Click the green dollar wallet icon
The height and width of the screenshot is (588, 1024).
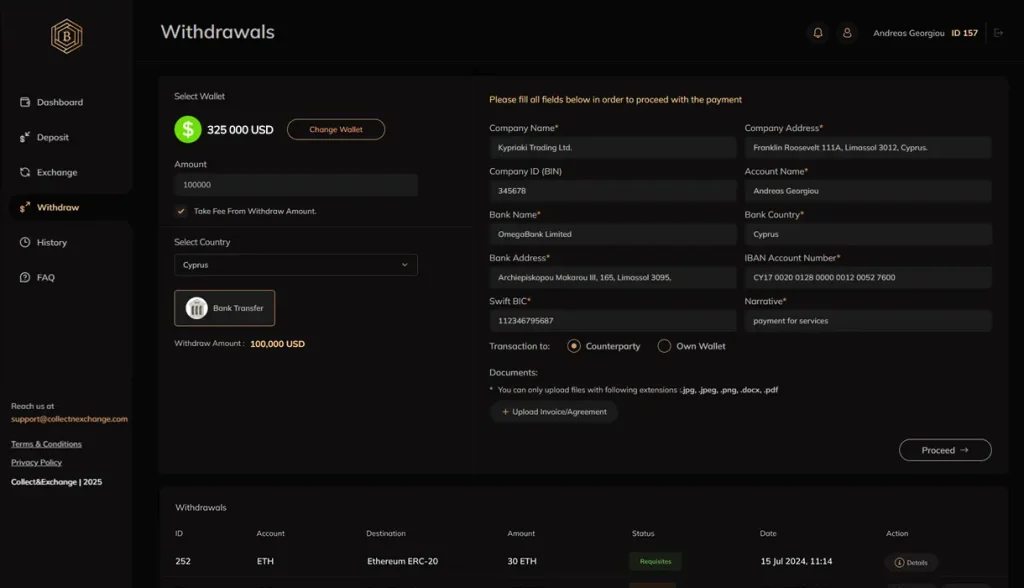(187, 129)
